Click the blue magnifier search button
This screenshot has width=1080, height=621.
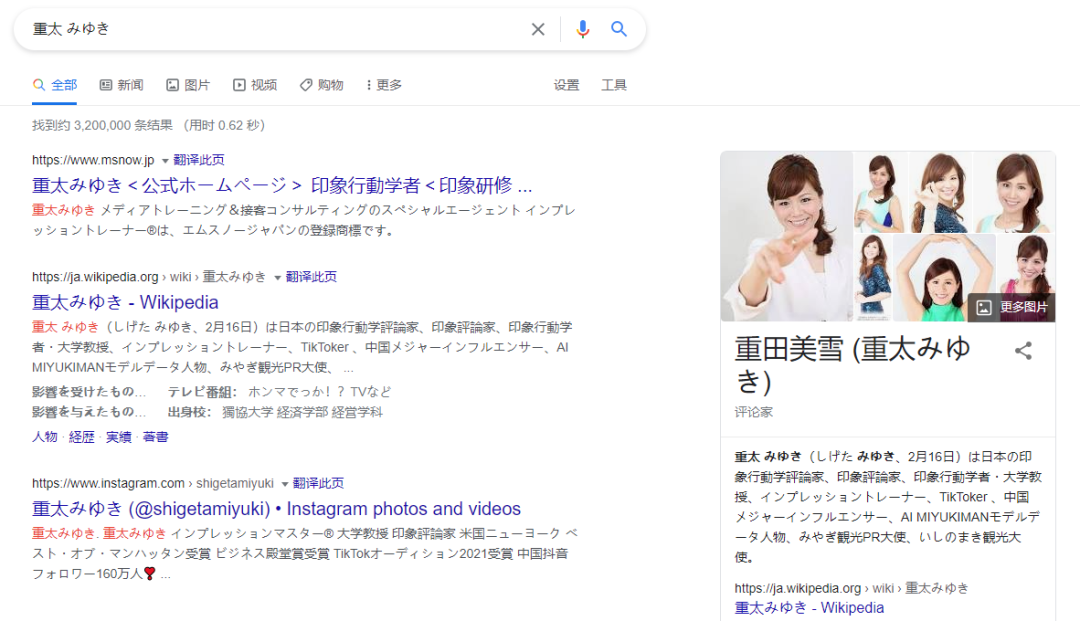click(x=619, y=29)
